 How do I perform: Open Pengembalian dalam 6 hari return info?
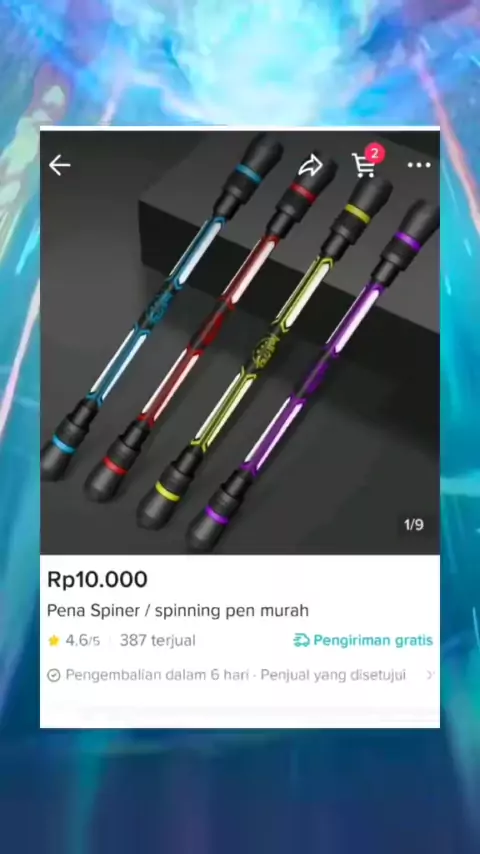[x=157, y=675]
